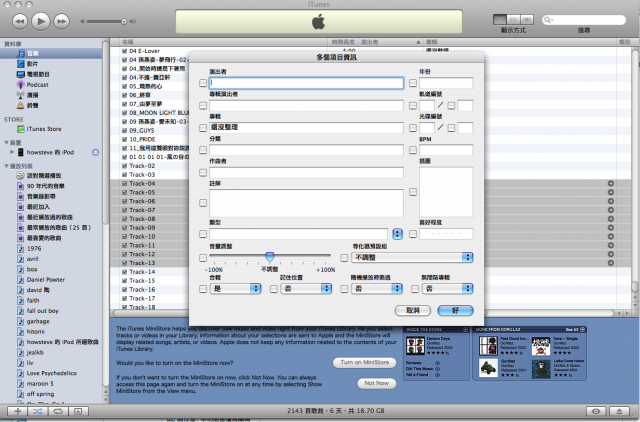Image resolution: width=640 pixels, height=422 pixels.
Task: Open the 類型 (Genre) combo box arrow
Action: click(x=397, y=233)
